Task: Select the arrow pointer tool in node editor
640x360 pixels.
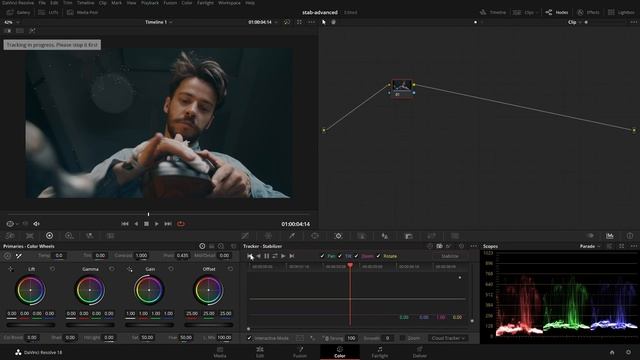Action: 324,22
